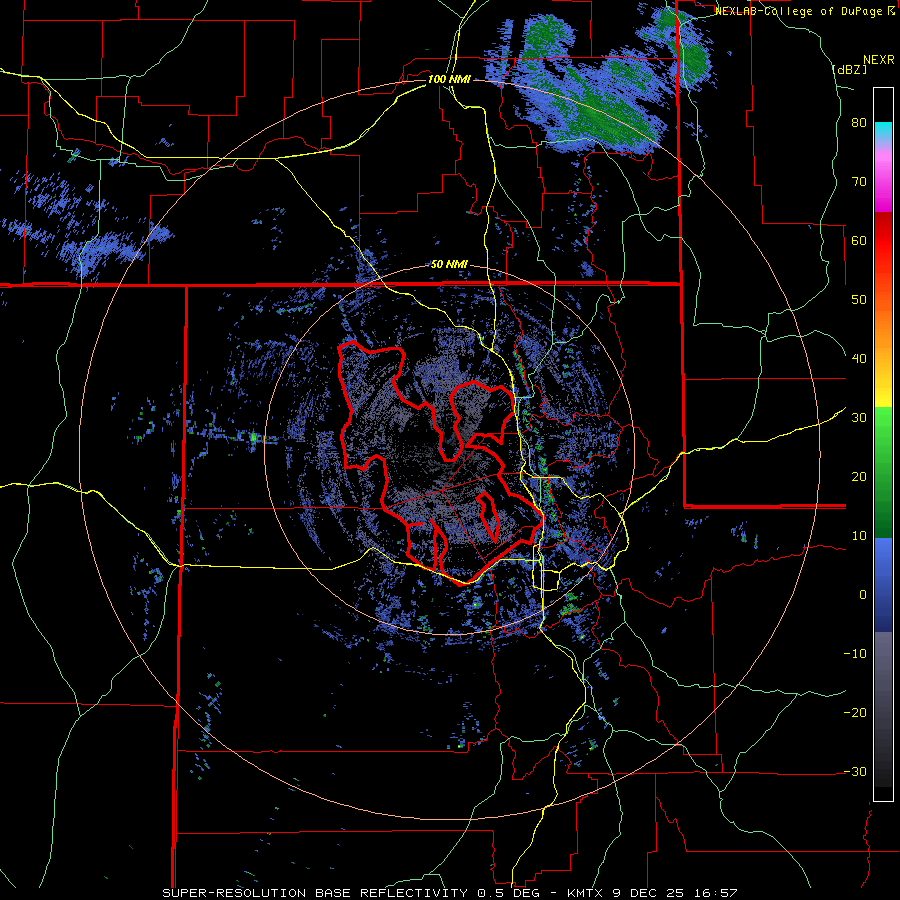Image resolution: width=900 pixels, height=900 pixels.
Task: Click the -30 value on dBZ scale
Action: coord(855,771)
